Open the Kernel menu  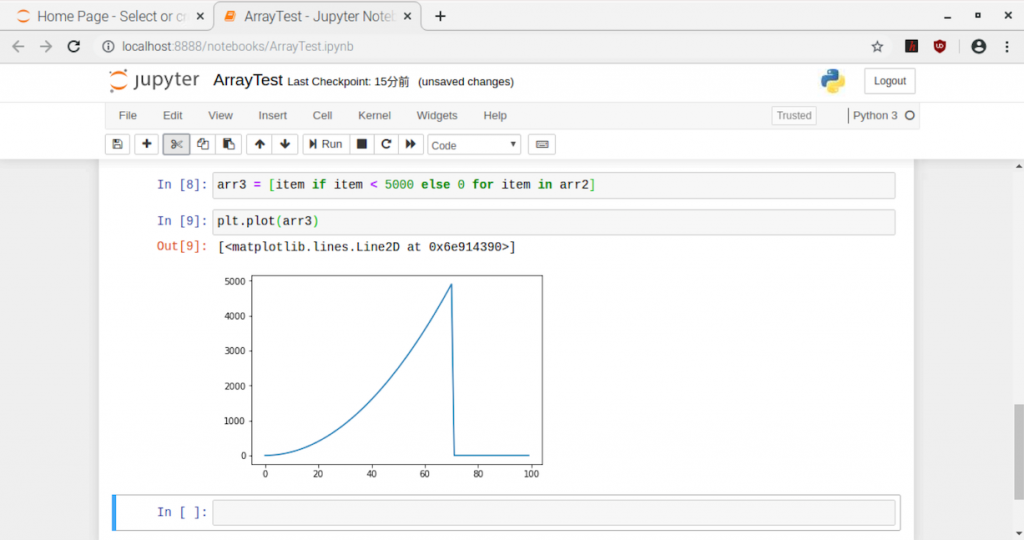tap(374, 115)
